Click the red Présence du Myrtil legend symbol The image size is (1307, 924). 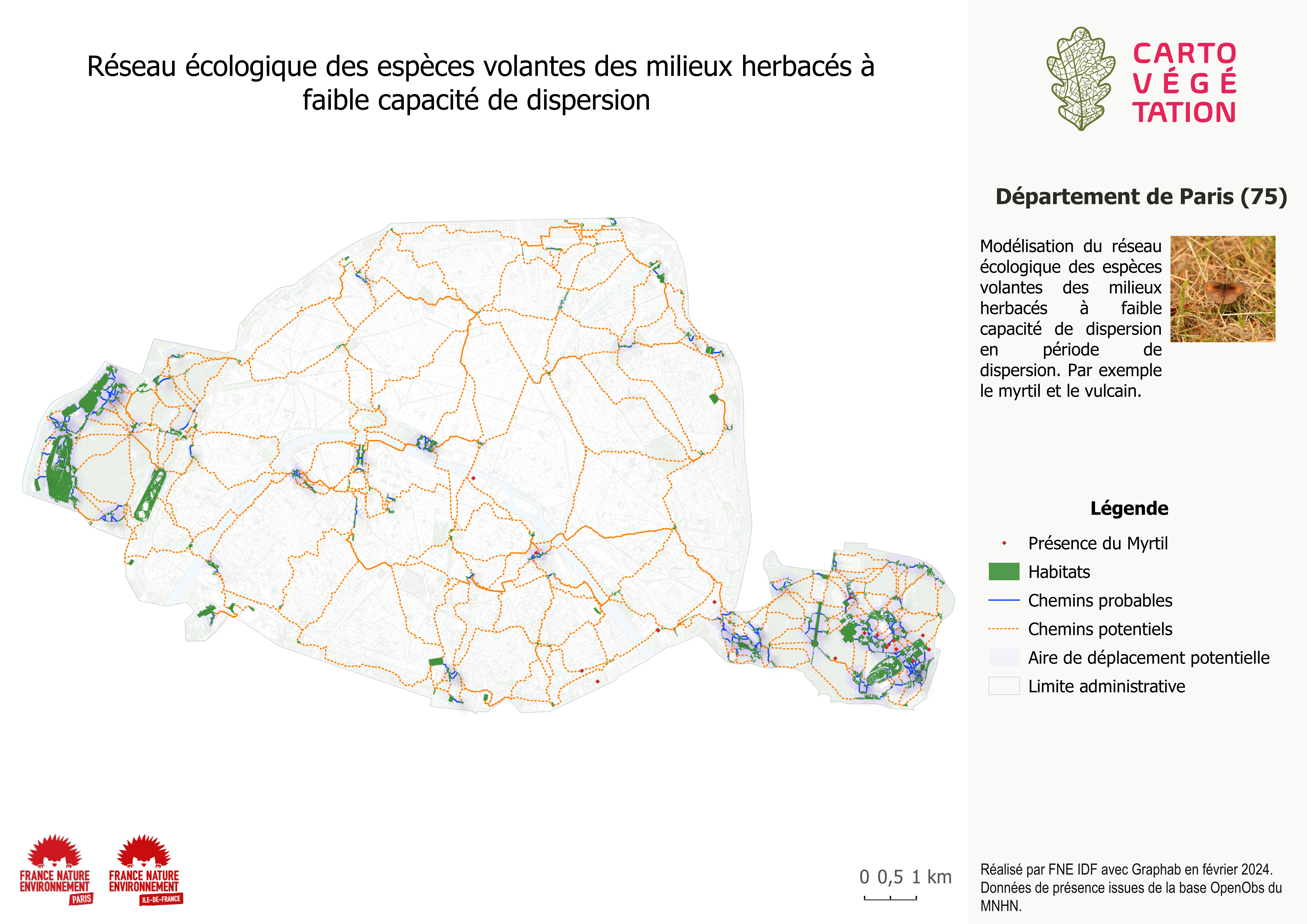[1004, 543]
